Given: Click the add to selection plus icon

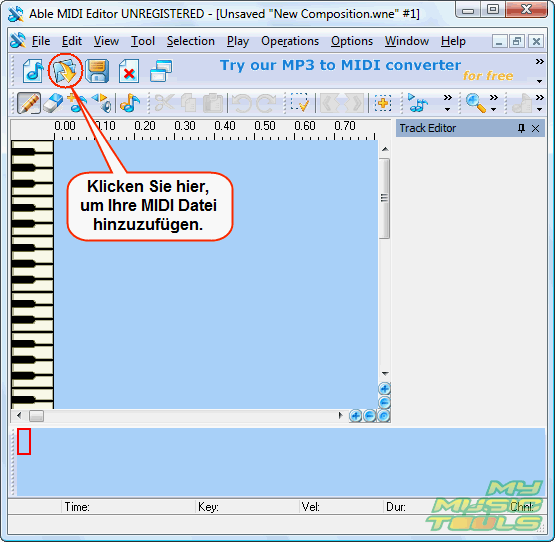Looking at the screenshot, I should point(383,103).
